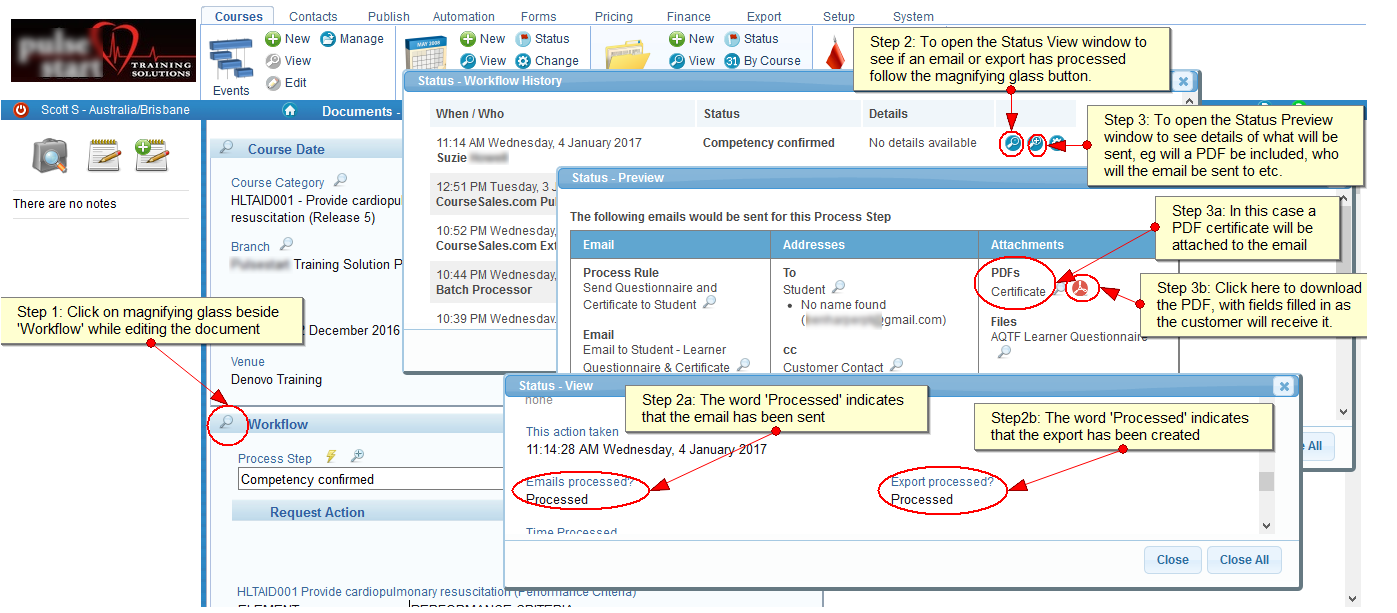Screen dimensions: 1397x613
Task: Click magnifier beside Course Date heading
Action: (x=227, y=147)
